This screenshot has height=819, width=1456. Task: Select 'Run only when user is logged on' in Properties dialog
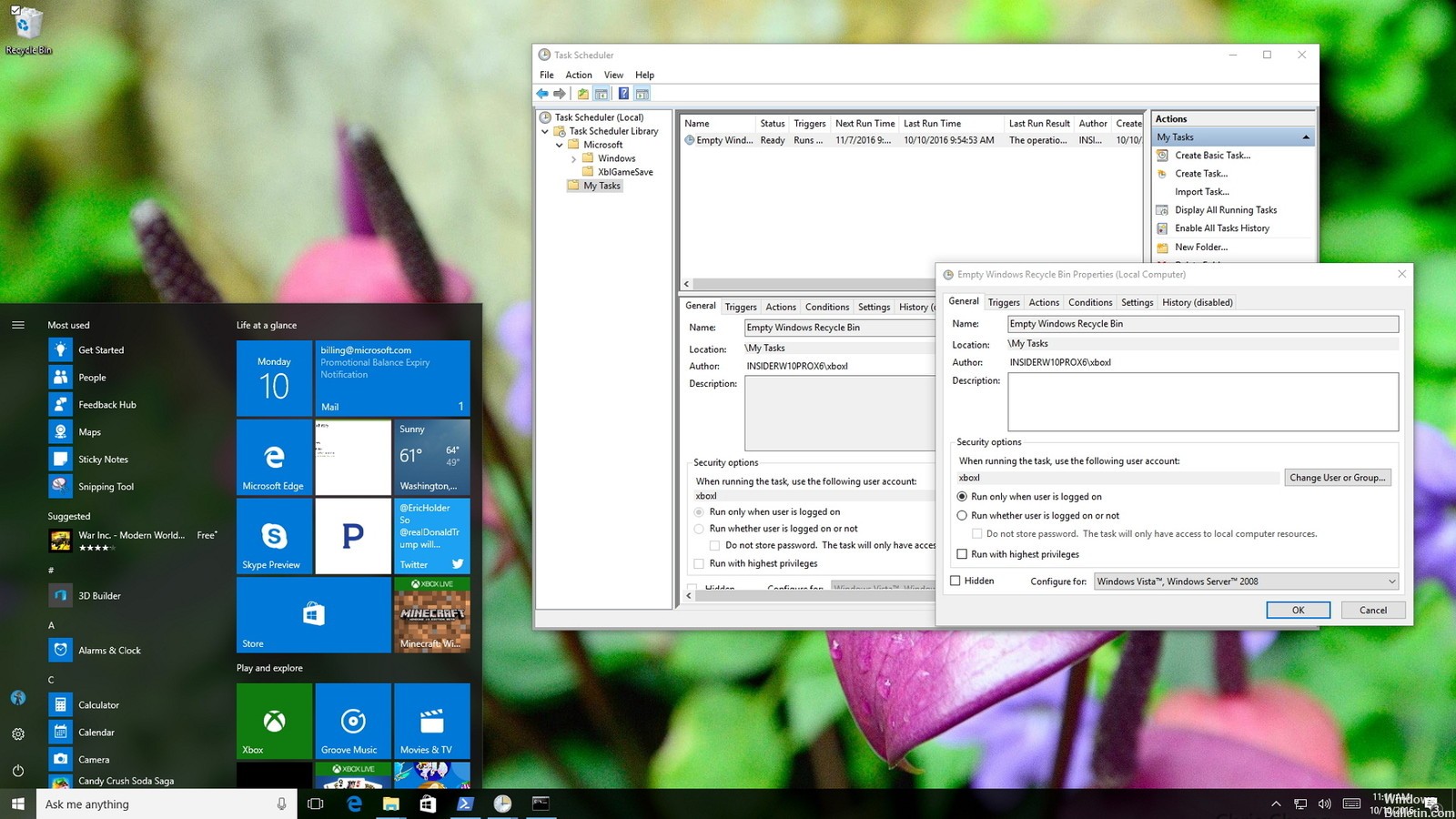click(x=962, y=497)
